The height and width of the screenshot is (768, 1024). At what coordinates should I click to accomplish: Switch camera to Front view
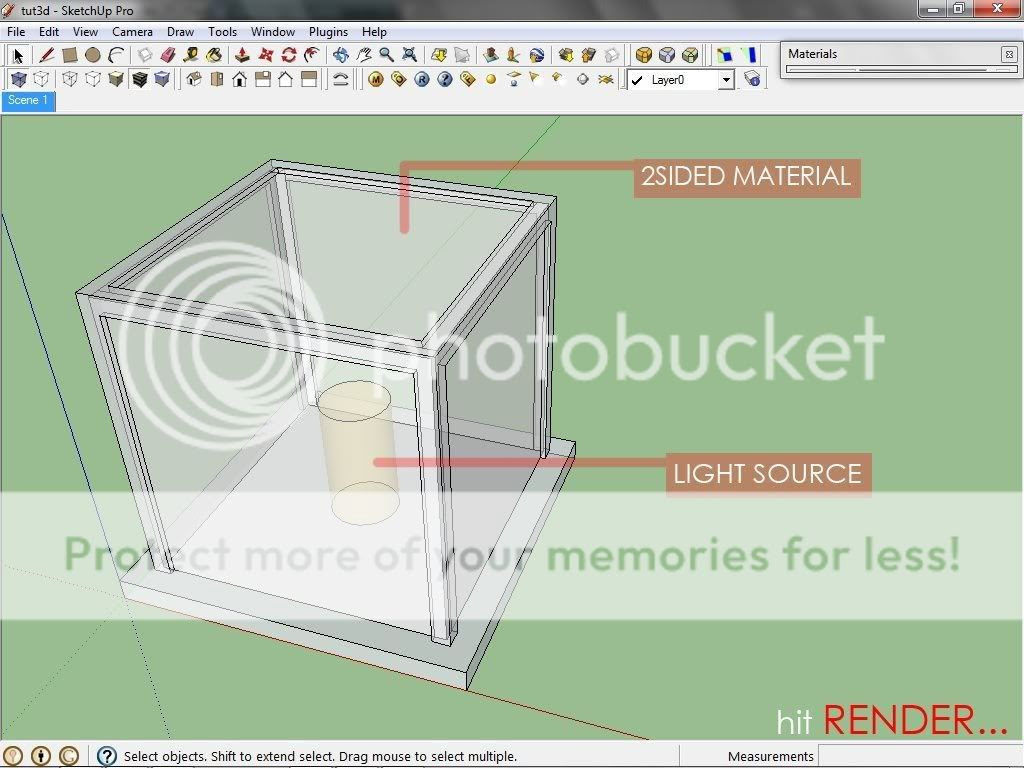click(240, 80)
